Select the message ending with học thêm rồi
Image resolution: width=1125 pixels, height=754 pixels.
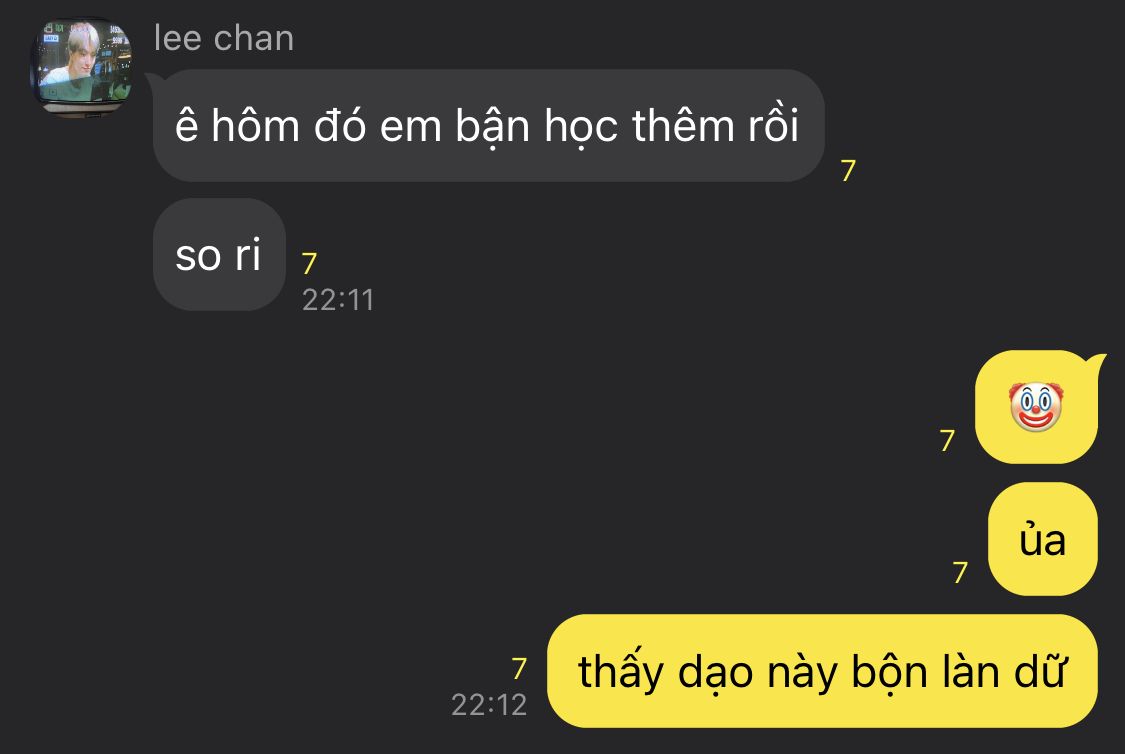pyautogui.click(x=488, y=126)
